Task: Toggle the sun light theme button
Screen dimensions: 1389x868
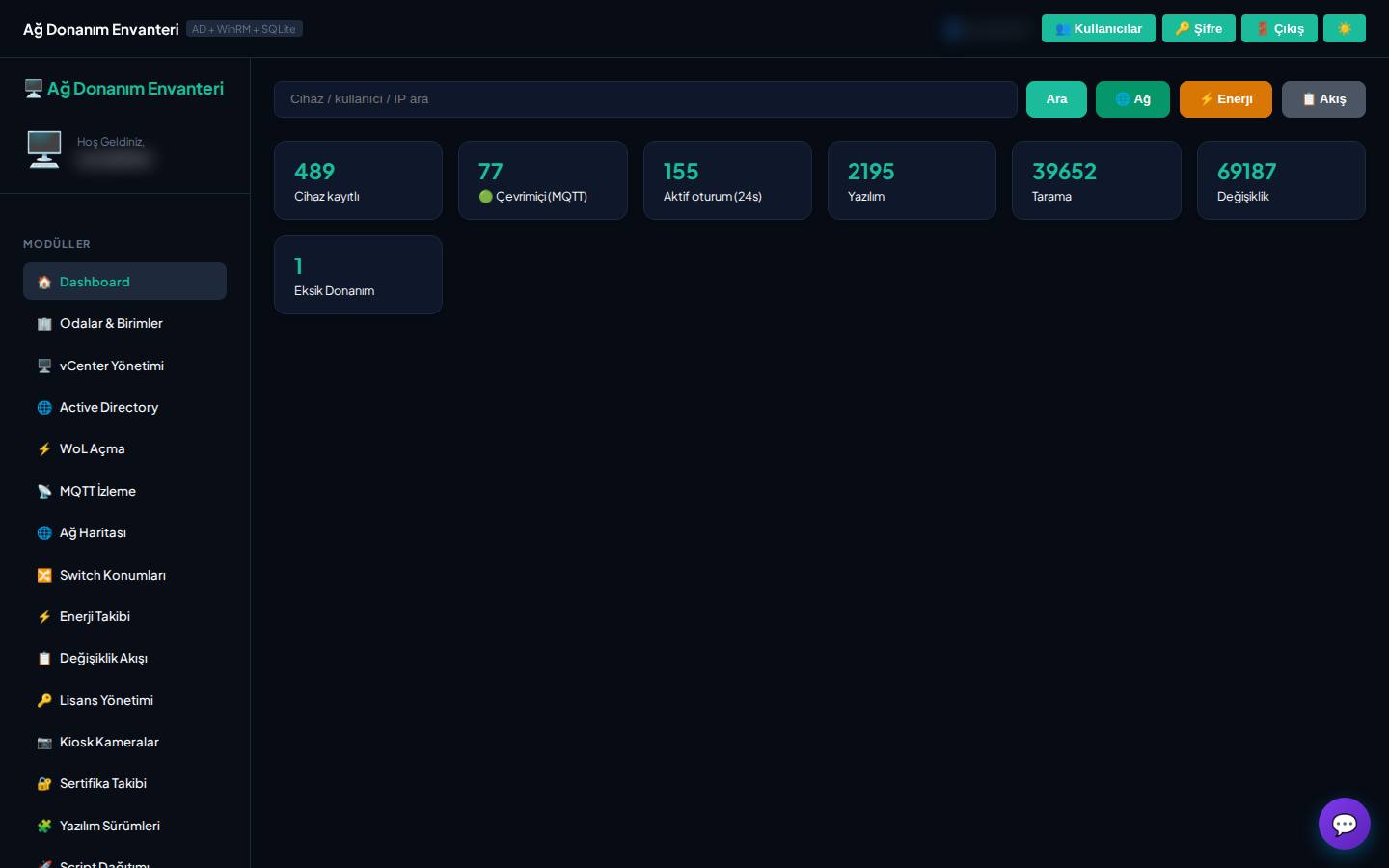Action: [x=1345, y=29]
